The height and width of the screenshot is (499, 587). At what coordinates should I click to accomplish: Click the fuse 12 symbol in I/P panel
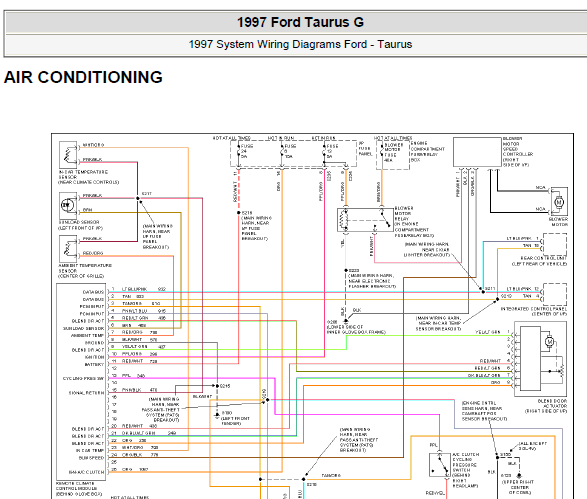coord(324,151)
